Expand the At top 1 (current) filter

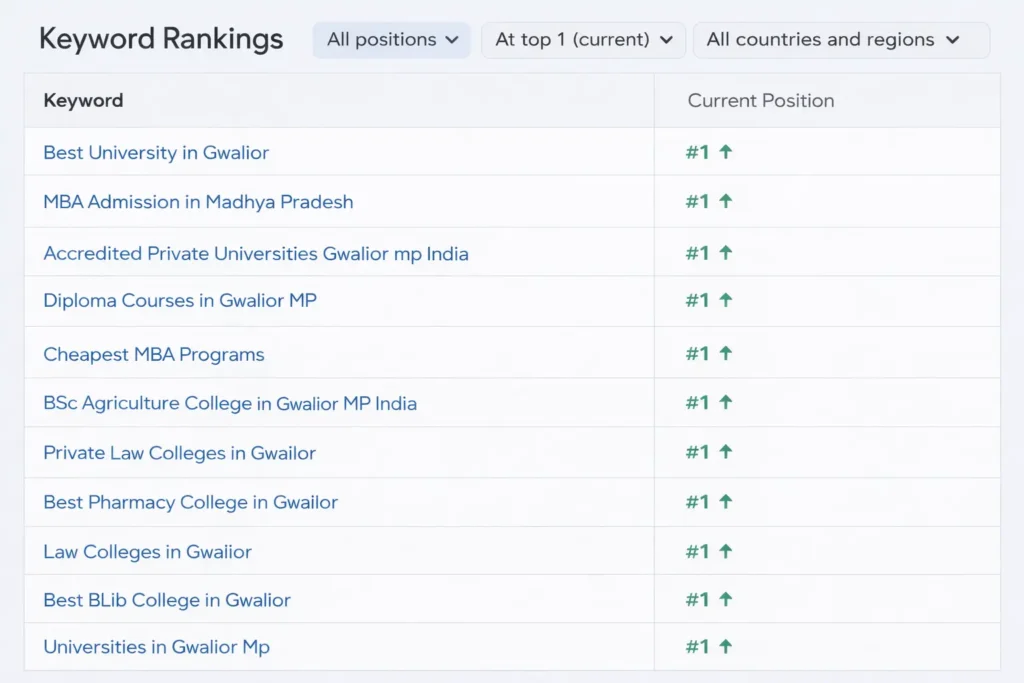point(583,40)
